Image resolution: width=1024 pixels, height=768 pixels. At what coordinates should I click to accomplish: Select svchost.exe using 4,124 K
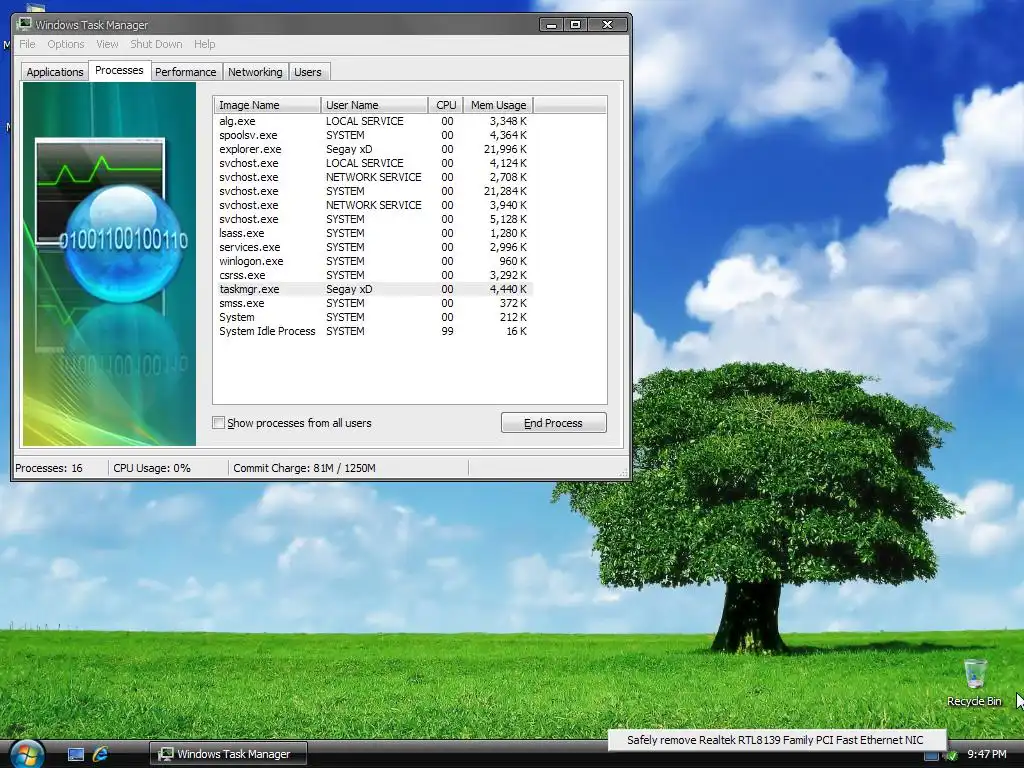pos(374,163)
